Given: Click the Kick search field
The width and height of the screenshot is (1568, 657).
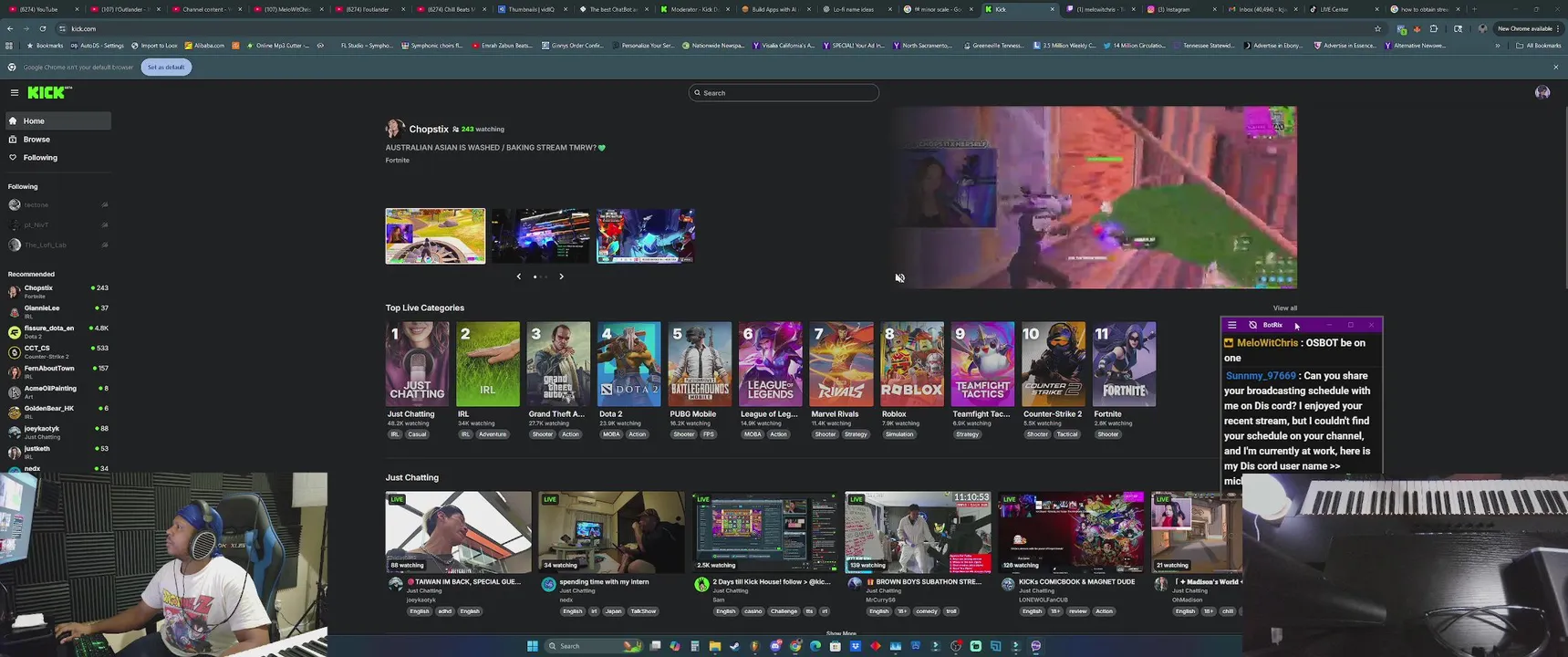Looking at the screenshot, I should (784, 92).
